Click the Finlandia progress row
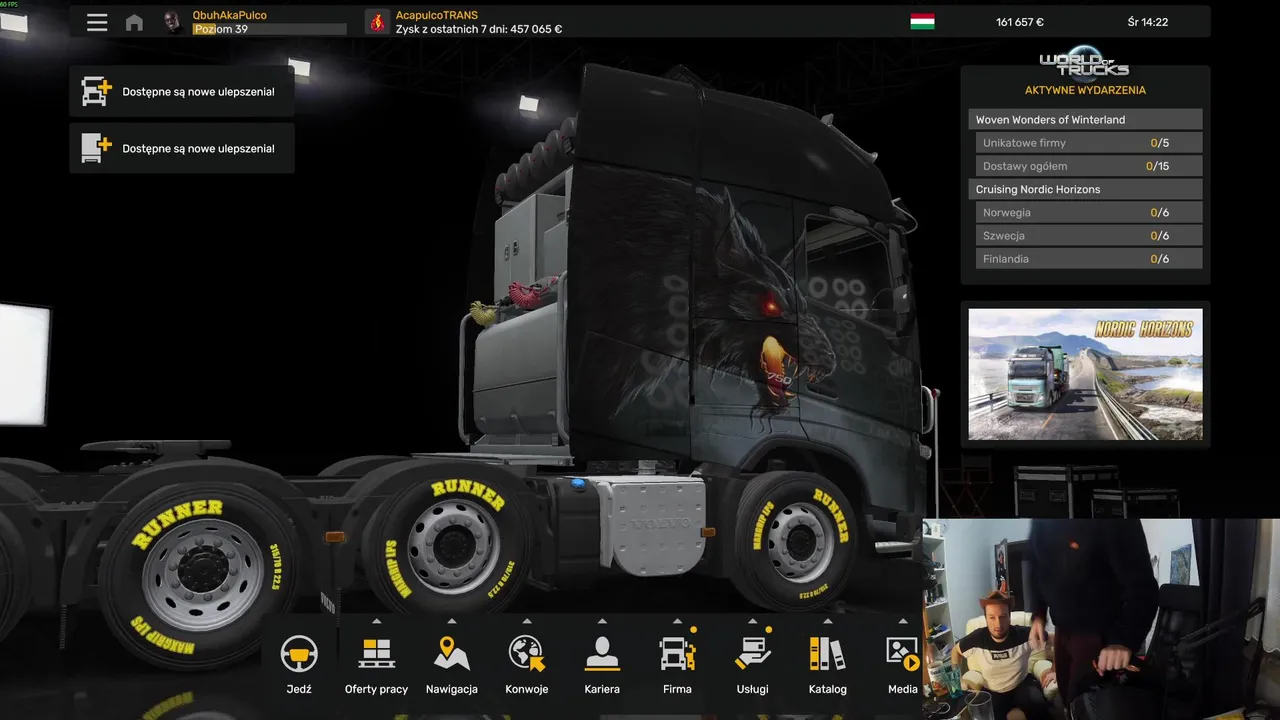 click(1088, 258)
